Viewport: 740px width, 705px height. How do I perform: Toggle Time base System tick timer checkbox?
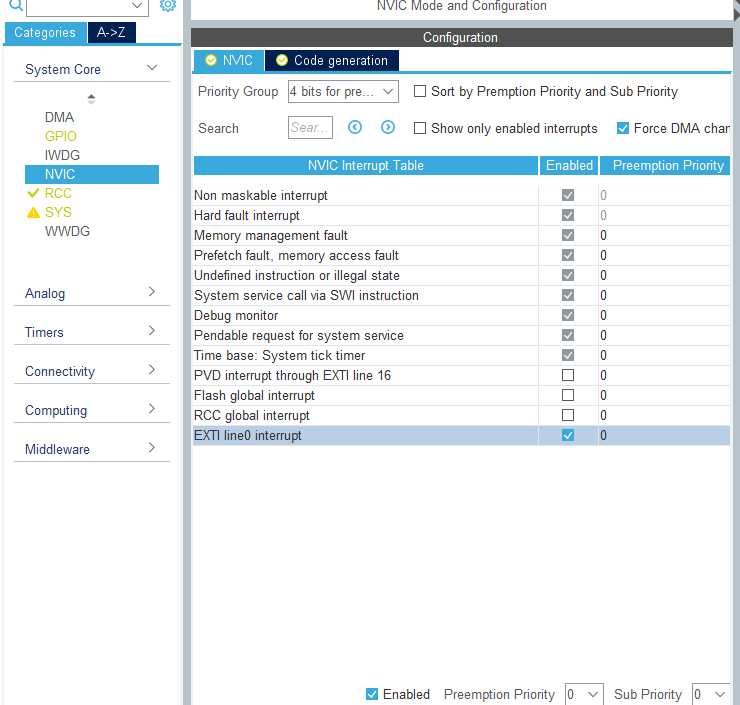568,355
